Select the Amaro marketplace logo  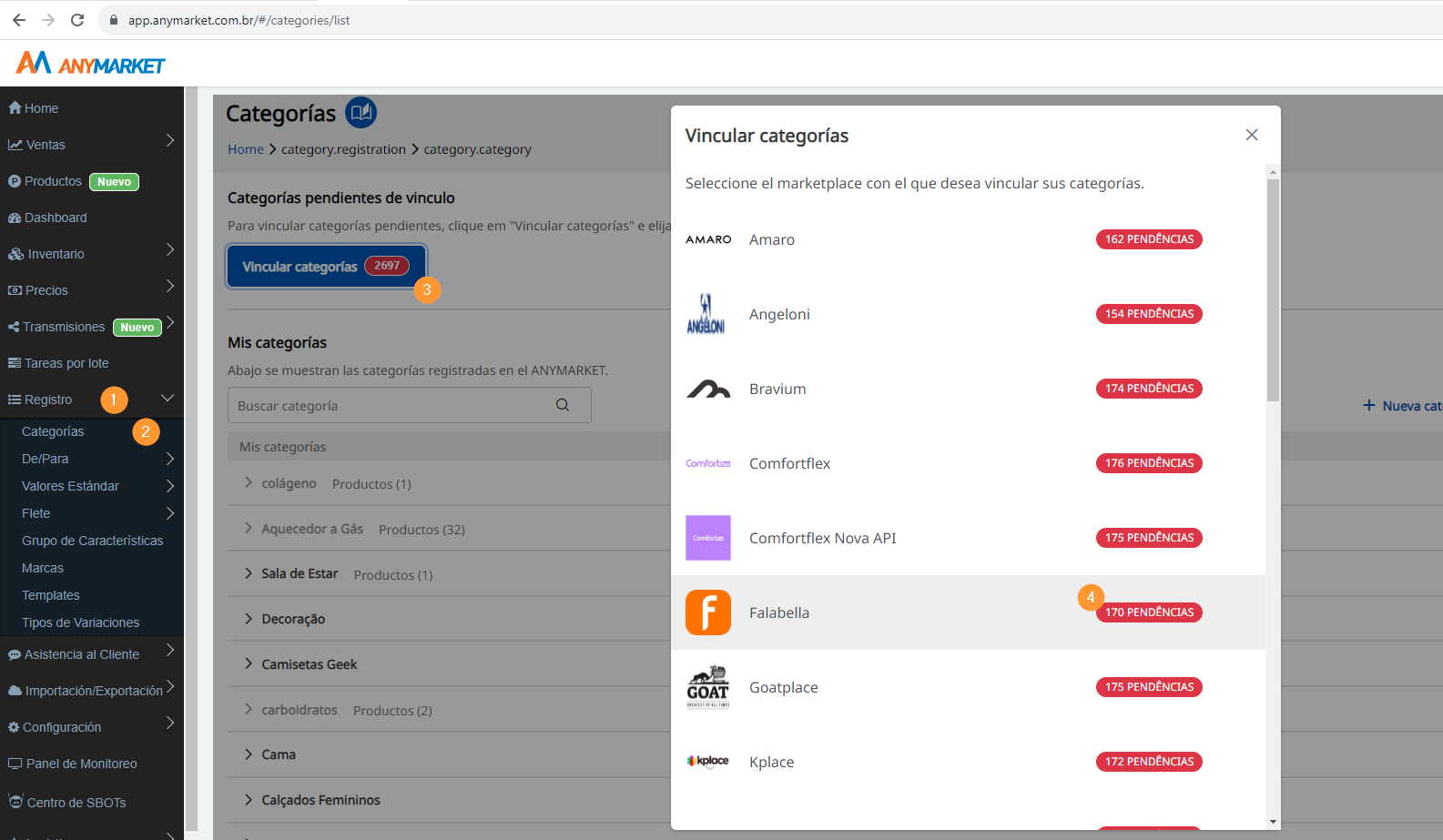[x=708, y=239]
